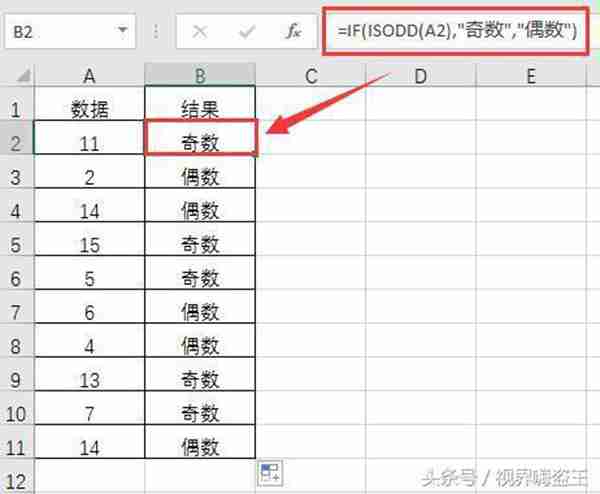
Task: Click cell B7 containing 偶数
Action: point(200,306)
